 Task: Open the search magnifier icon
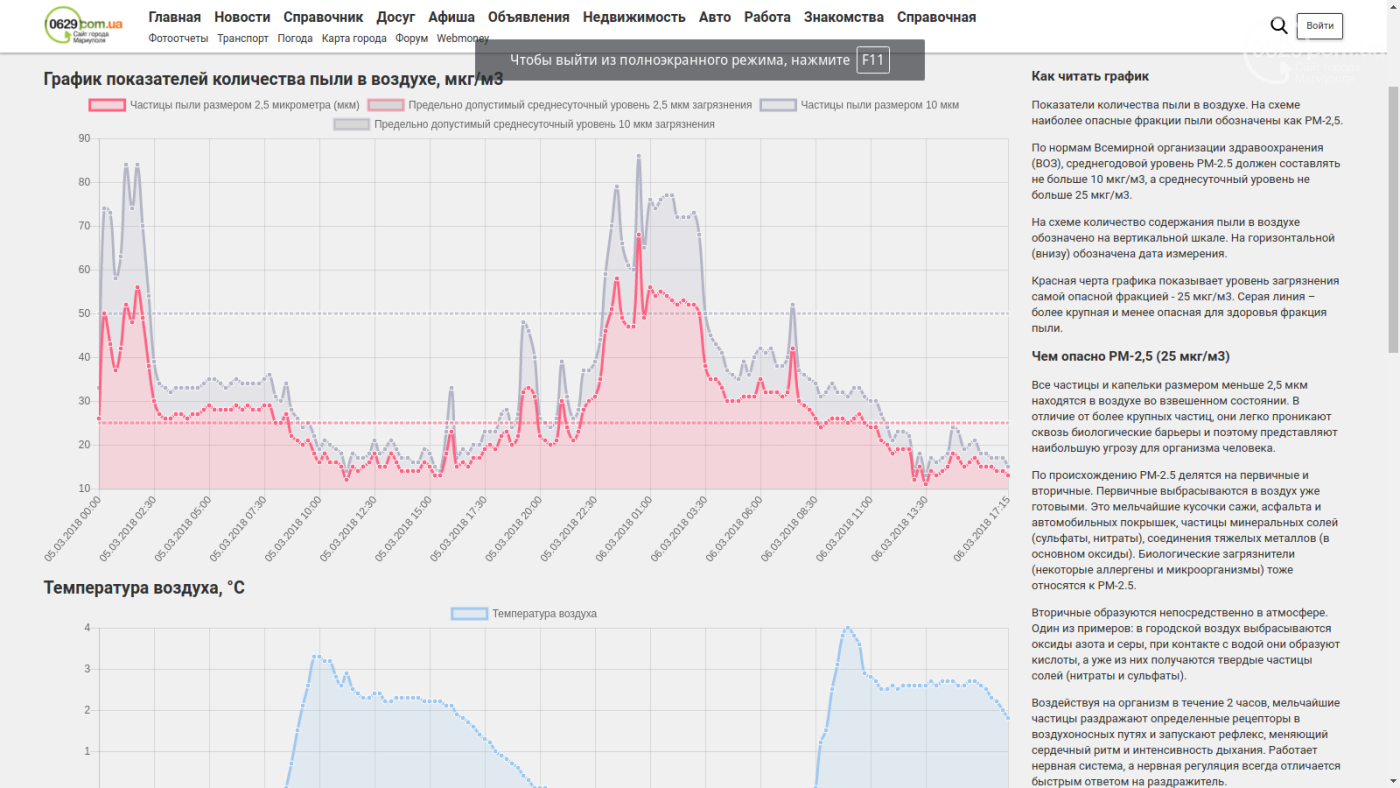(x=1278, y=26)
